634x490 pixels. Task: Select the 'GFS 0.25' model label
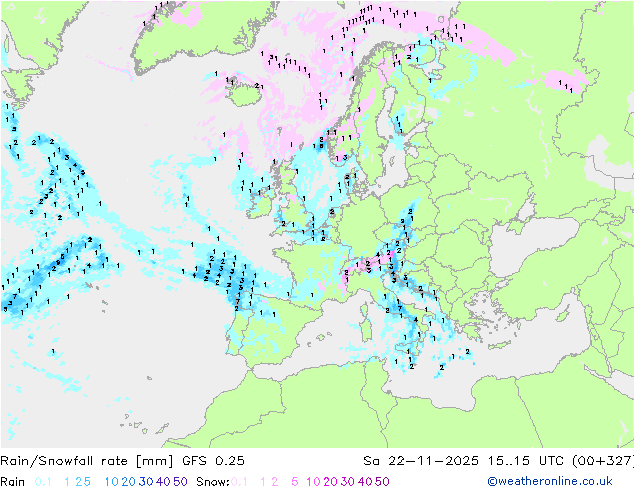213,461
